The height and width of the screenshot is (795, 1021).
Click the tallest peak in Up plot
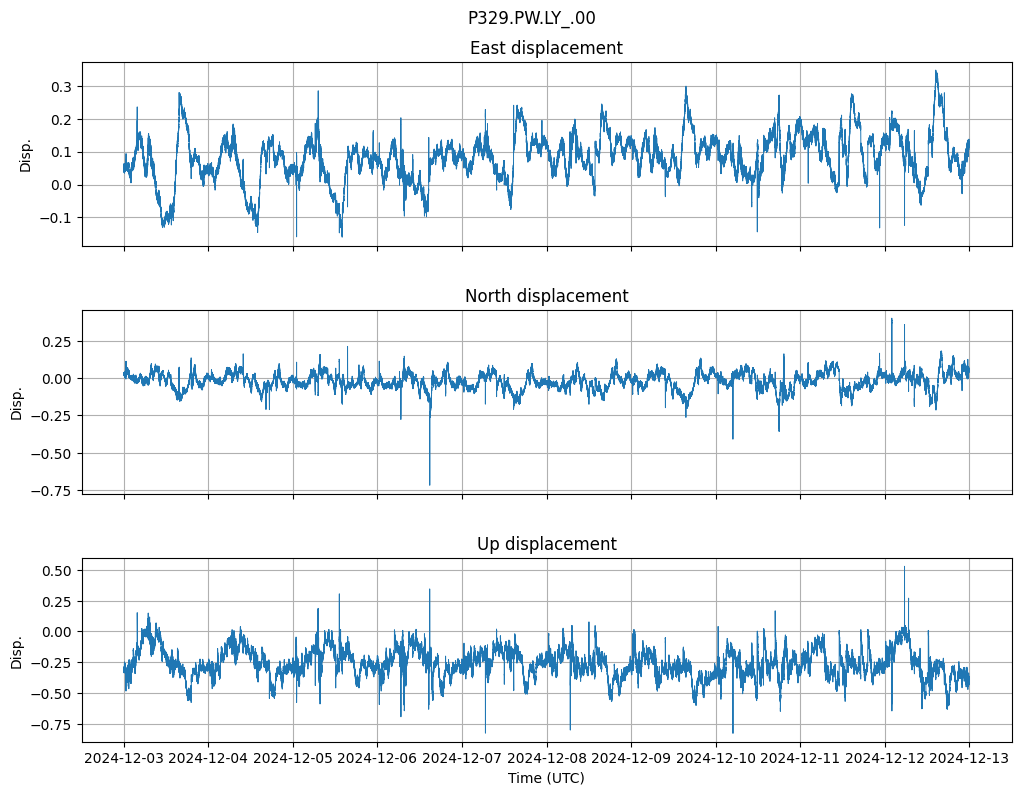click(905, 568)
